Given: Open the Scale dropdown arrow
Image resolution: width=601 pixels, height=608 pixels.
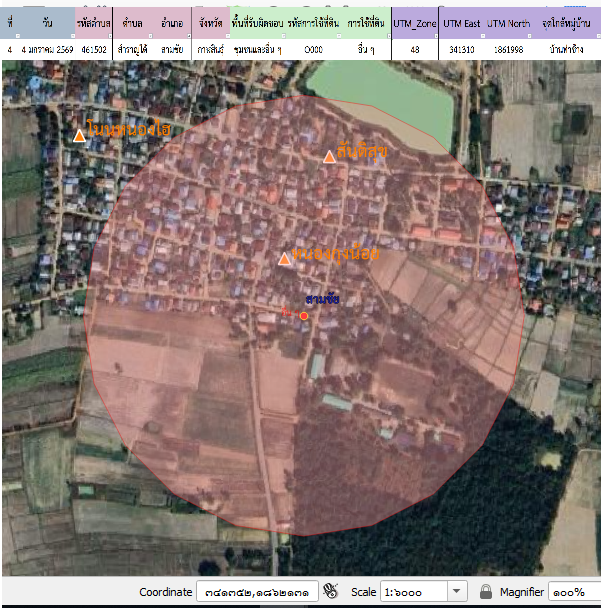Looking at the screenshot, I should pyautogui.click(x=457, y=592).
